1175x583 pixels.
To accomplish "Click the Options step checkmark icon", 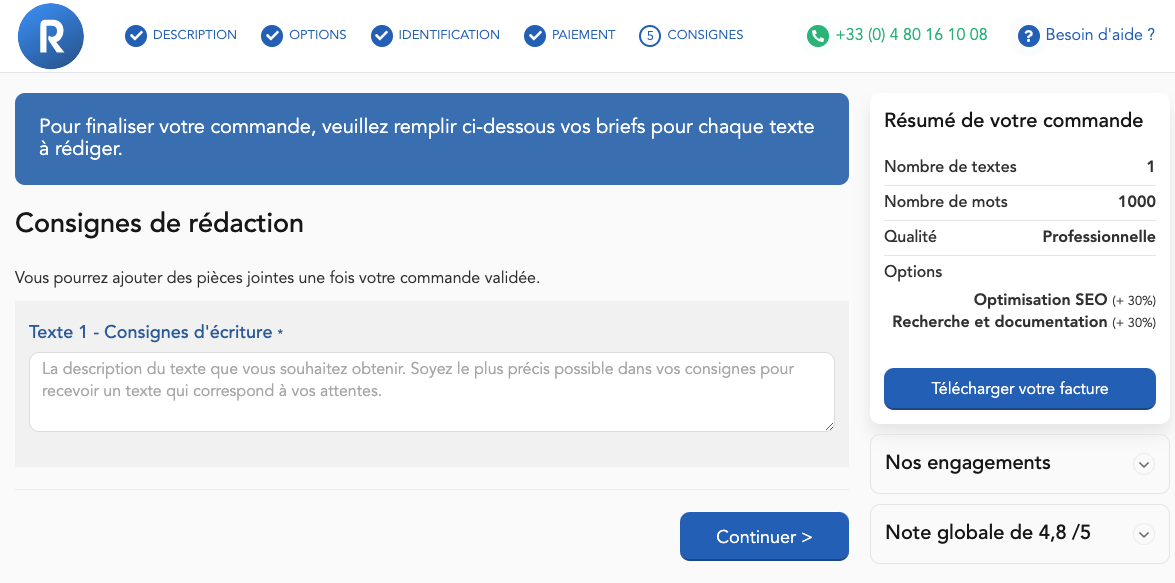I will point(272,35).
